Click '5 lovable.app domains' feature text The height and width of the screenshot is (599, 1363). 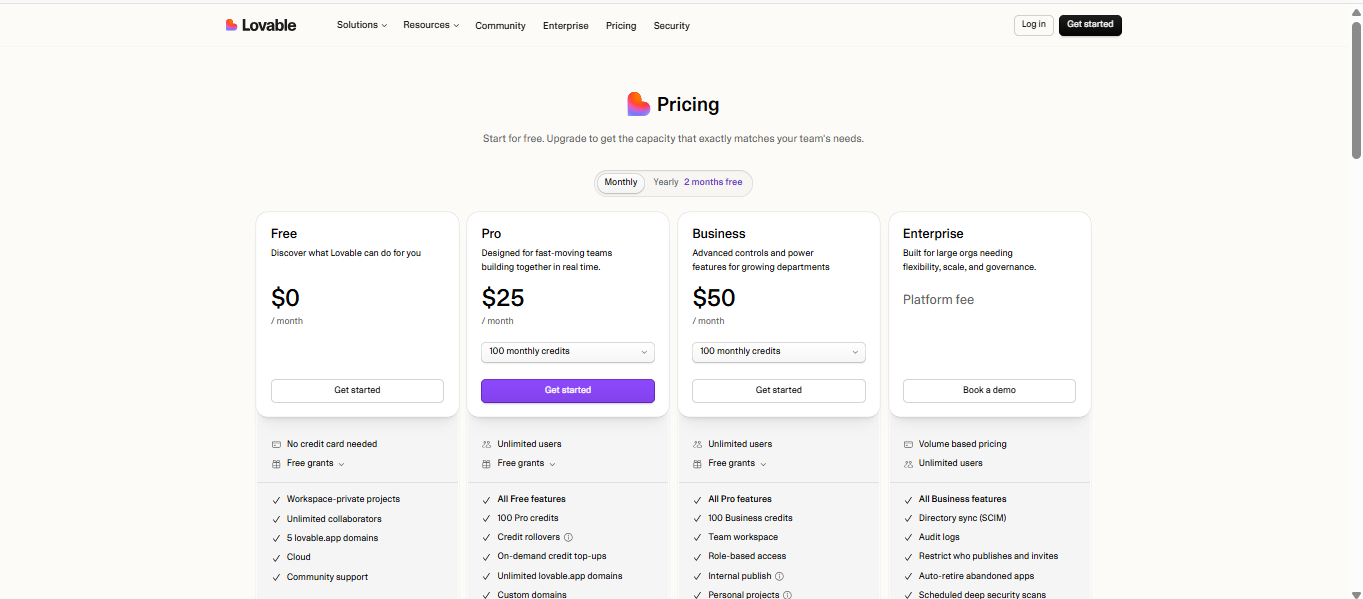point(332,538)
